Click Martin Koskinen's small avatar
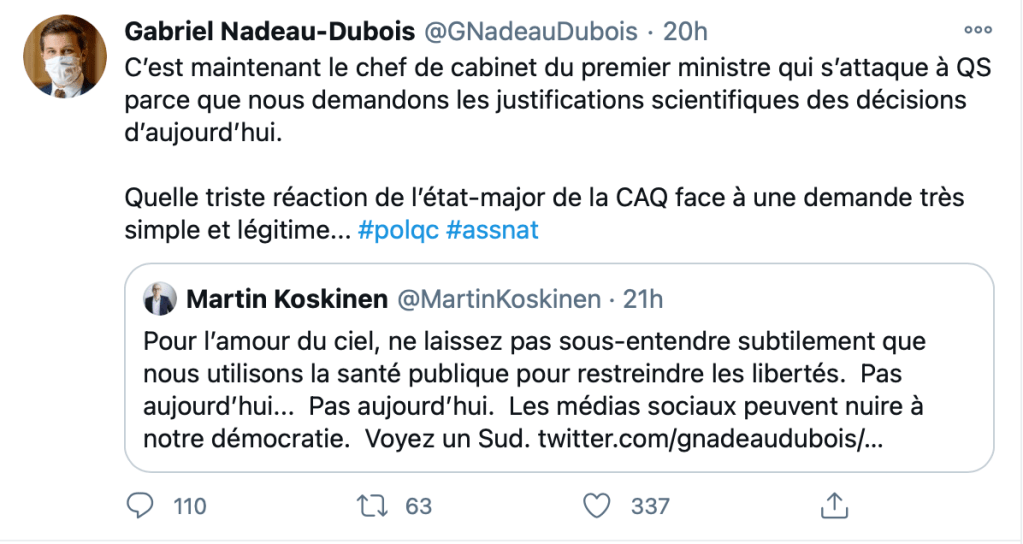 click(x=160, y=298)
